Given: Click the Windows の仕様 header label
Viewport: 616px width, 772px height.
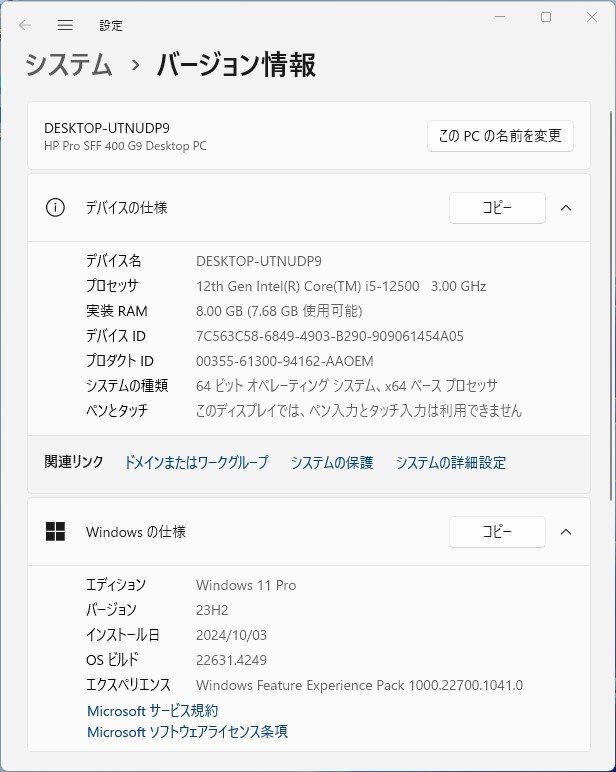Looking at the screenshot, I should point(136,532).
